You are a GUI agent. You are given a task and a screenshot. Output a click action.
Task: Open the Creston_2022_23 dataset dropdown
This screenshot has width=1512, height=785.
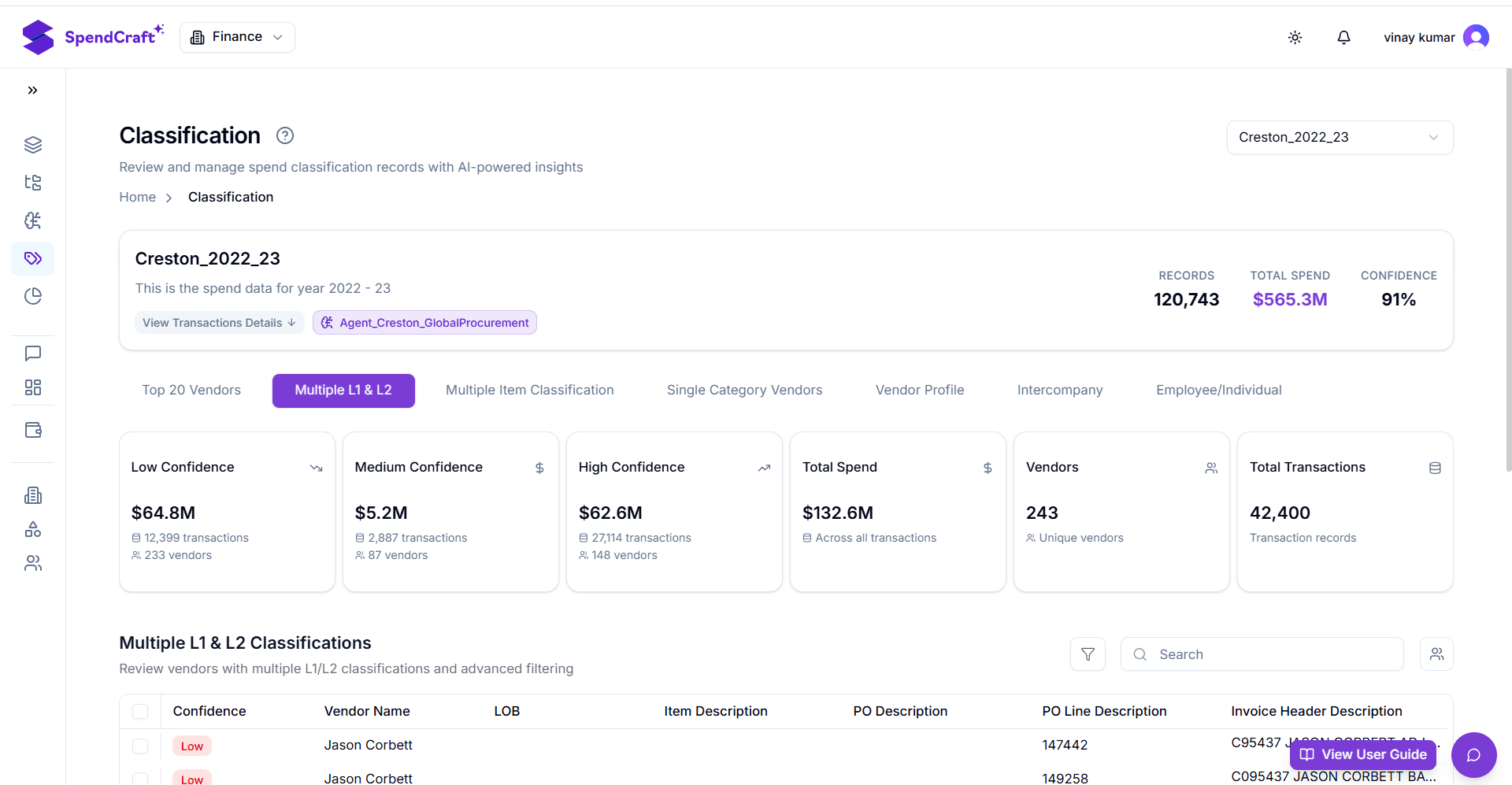pyautogui.click(x=1339, y=138)
